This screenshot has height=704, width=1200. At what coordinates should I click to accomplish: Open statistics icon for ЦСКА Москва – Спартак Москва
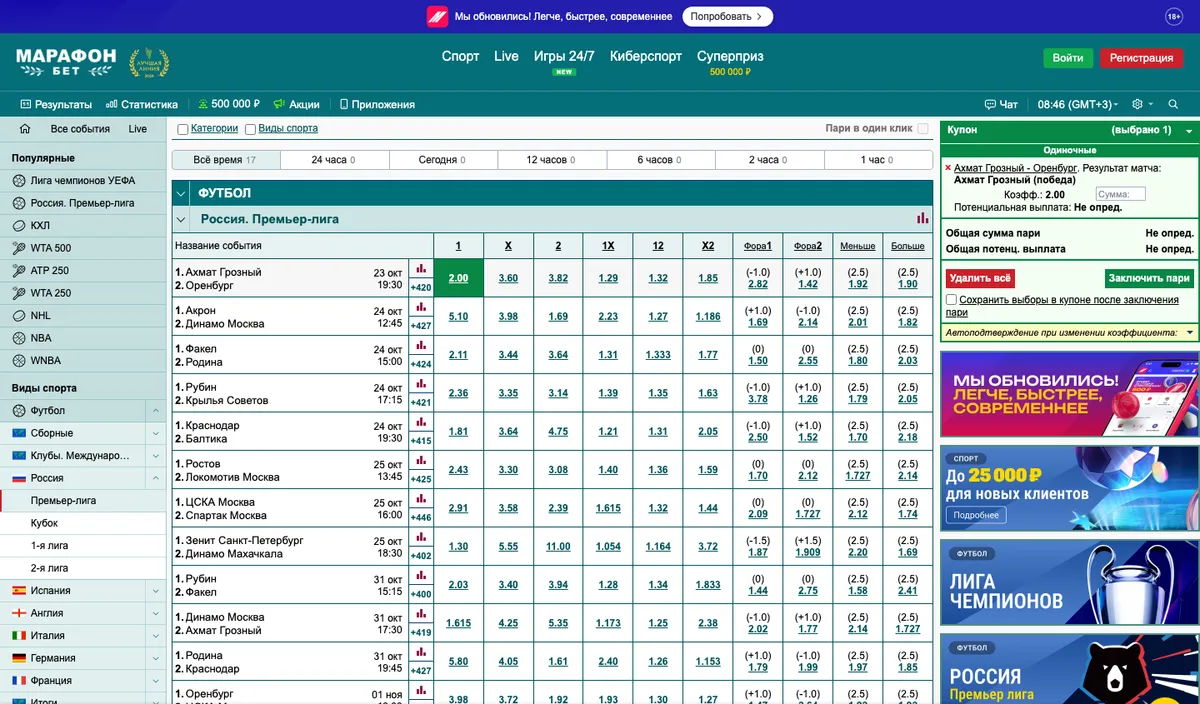tap(421, 499)
